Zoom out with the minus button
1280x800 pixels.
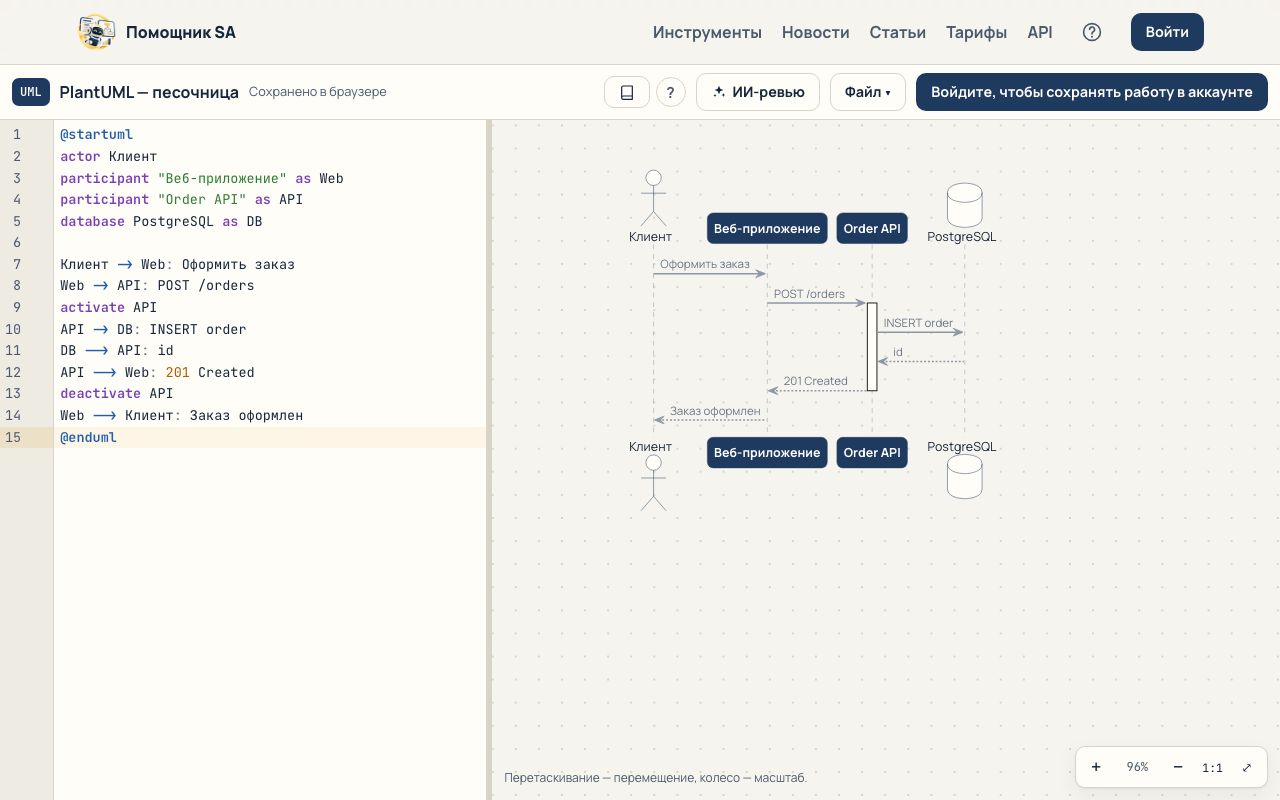click(x=1178, y=767)
